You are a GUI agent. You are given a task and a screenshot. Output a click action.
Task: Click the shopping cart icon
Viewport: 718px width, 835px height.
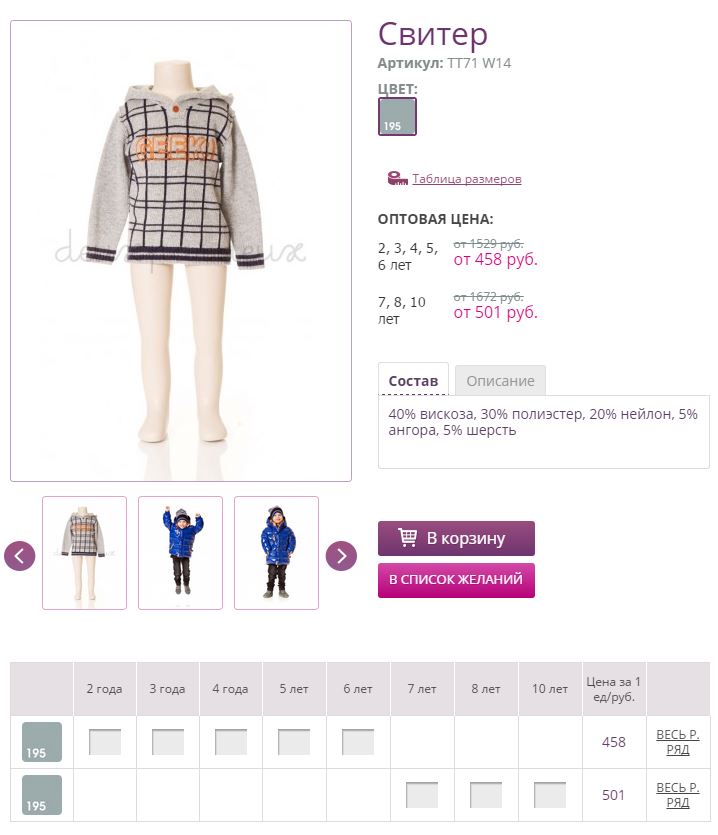pyautogui.click(x=407, y=537)
